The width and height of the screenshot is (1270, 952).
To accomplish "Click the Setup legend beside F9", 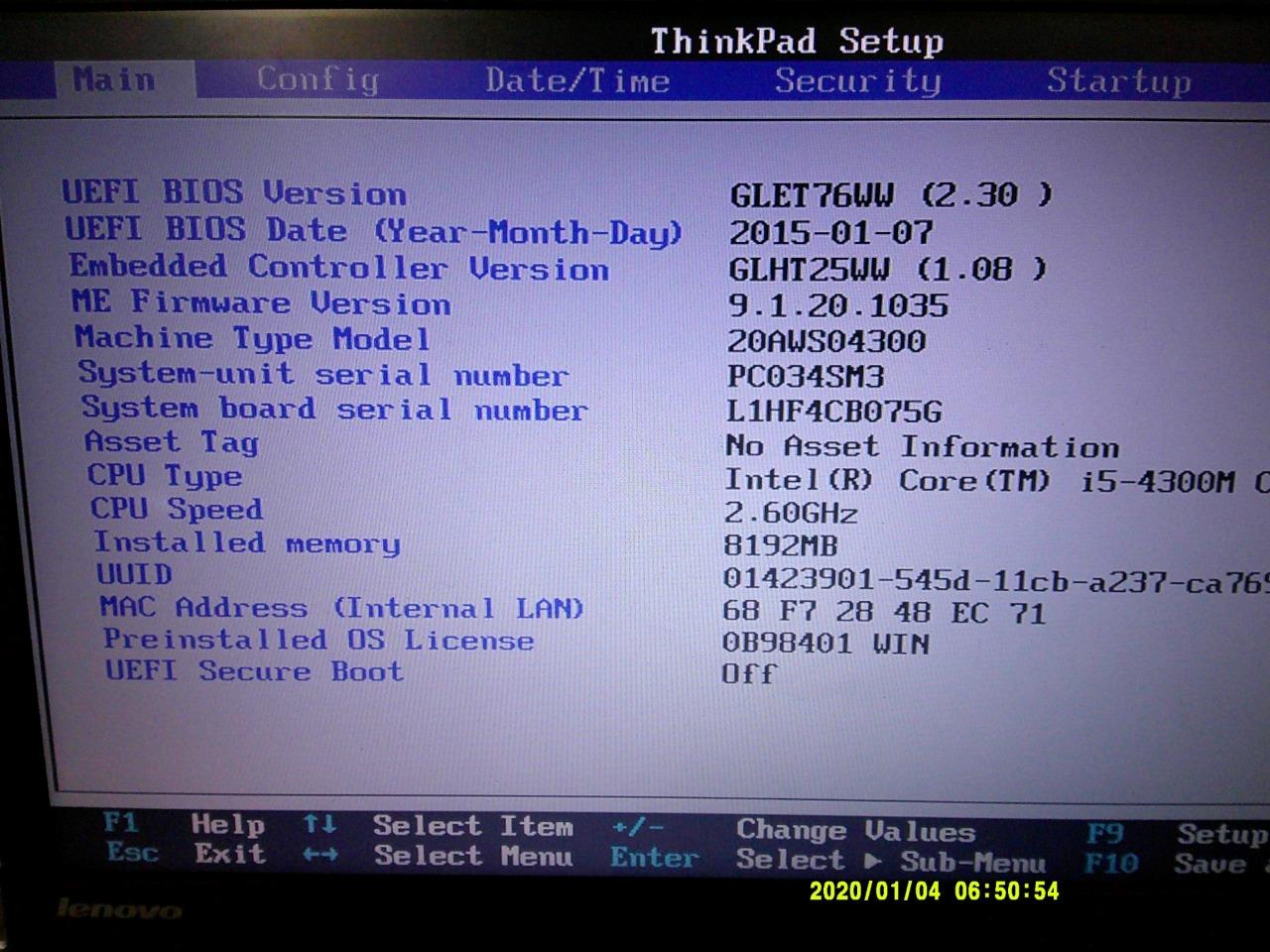I will 1222,835.
